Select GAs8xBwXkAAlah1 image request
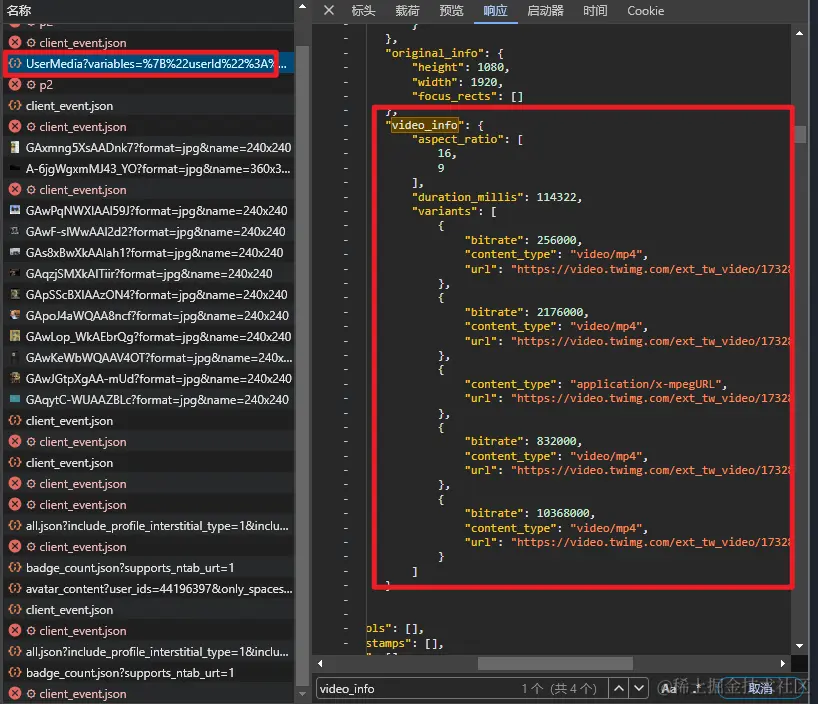818x704 pixels. 149,253
